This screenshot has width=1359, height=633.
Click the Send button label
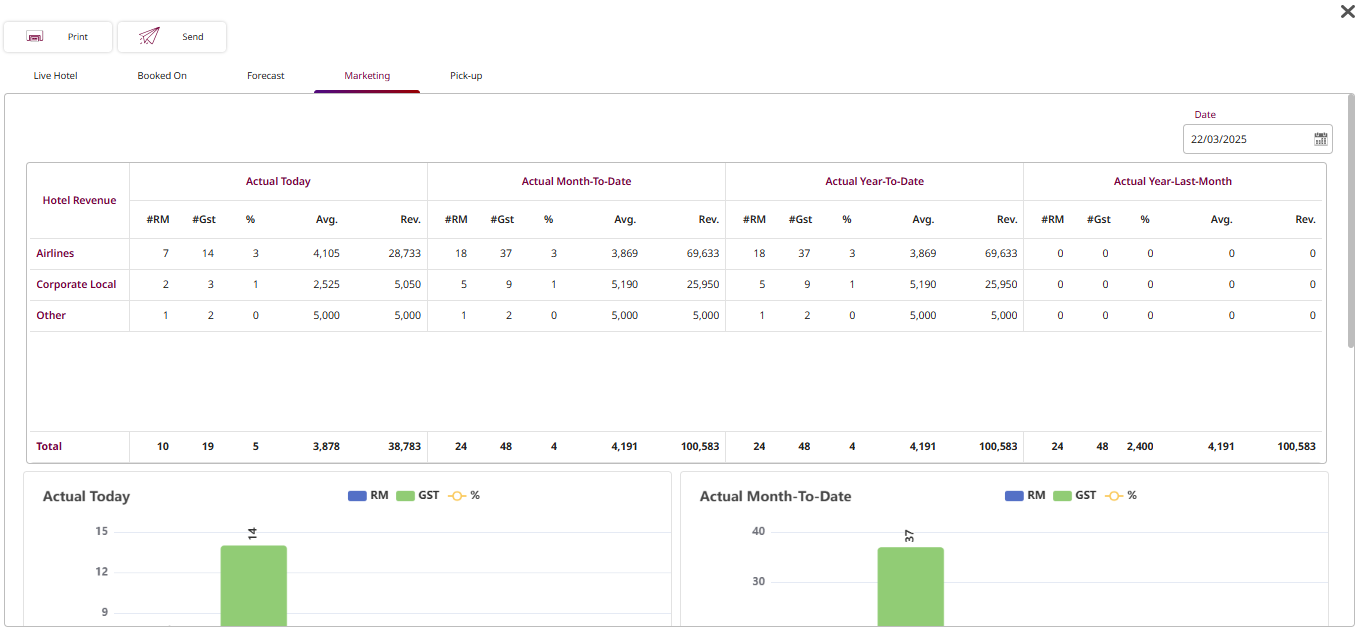tap(192, 37)
